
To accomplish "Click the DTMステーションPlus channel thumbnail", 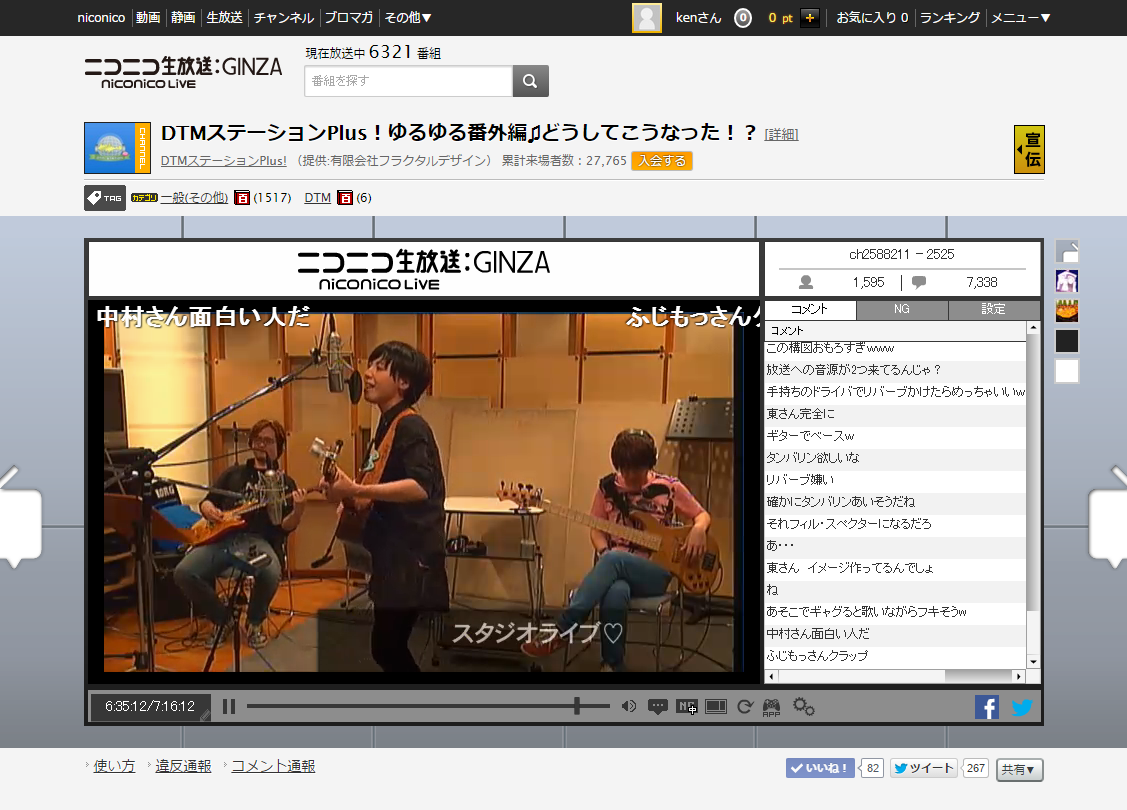I will (x=117, y=148).
